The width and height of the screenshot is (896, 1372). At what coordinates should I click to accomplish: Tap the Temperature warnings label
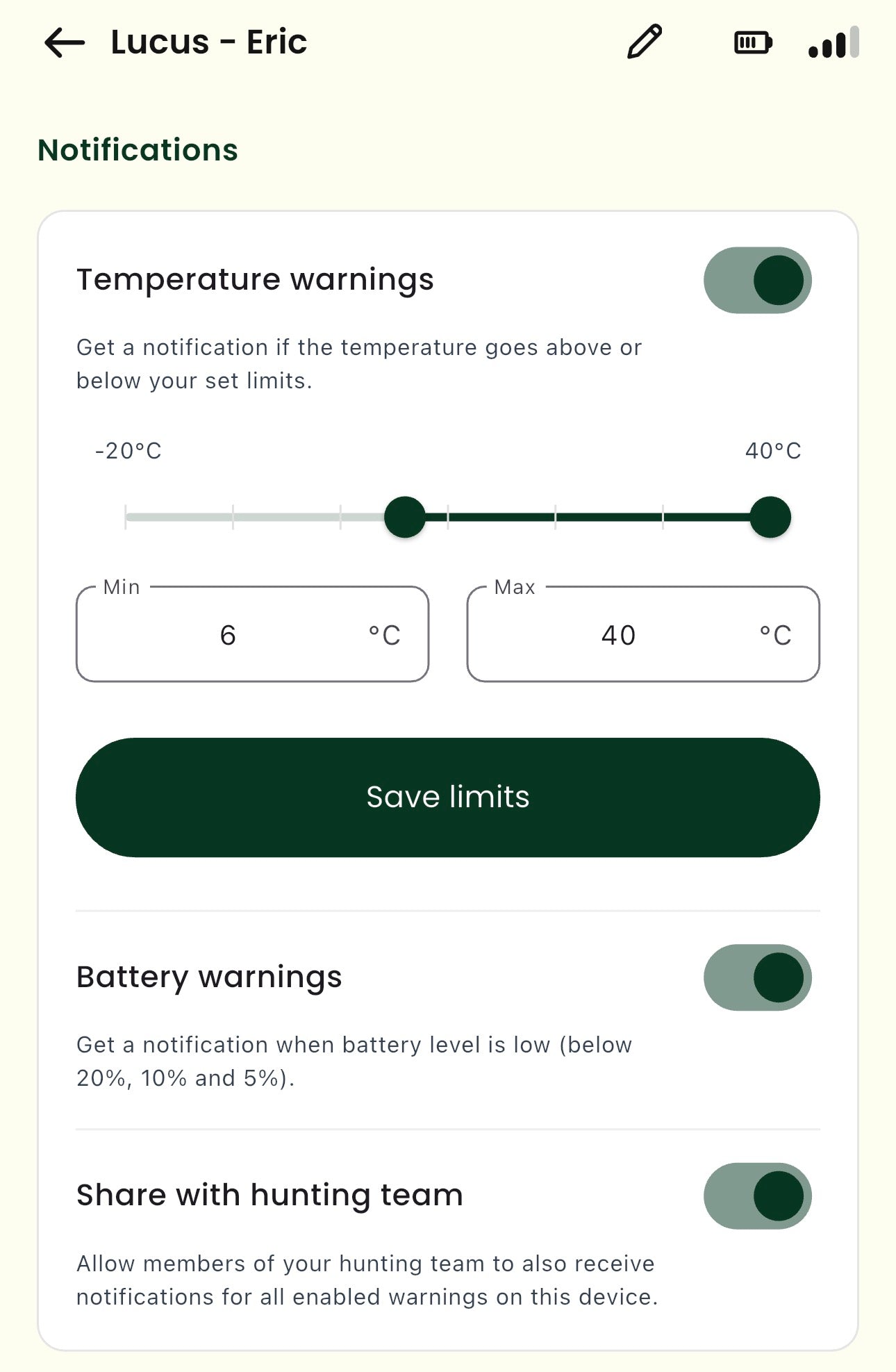click(255, 279)
